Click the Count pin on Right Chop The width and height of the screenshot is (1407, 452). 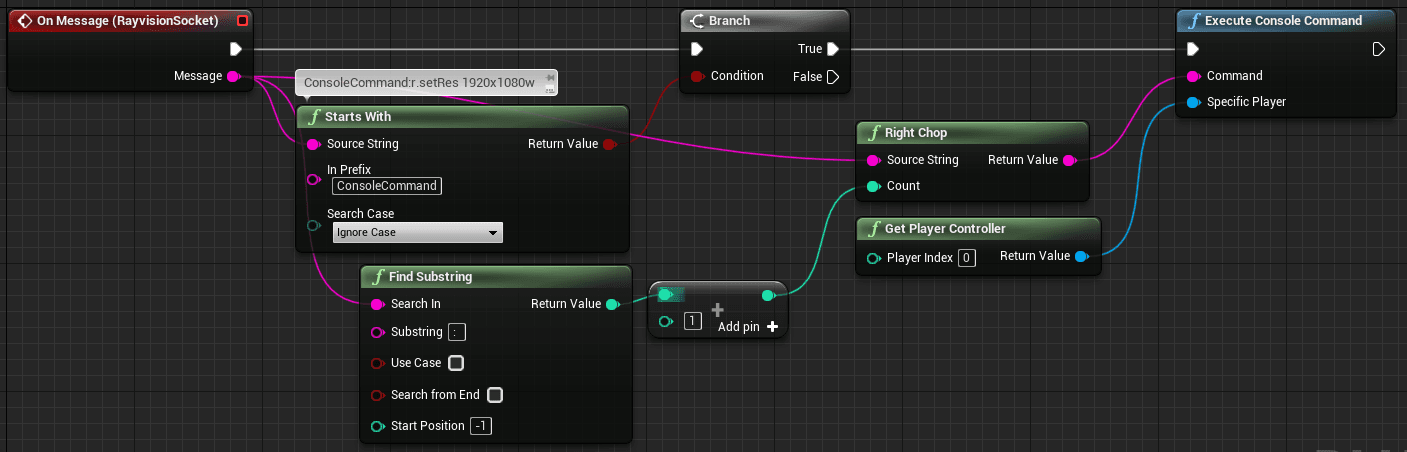pyautogui.click(x=873, y=186)
